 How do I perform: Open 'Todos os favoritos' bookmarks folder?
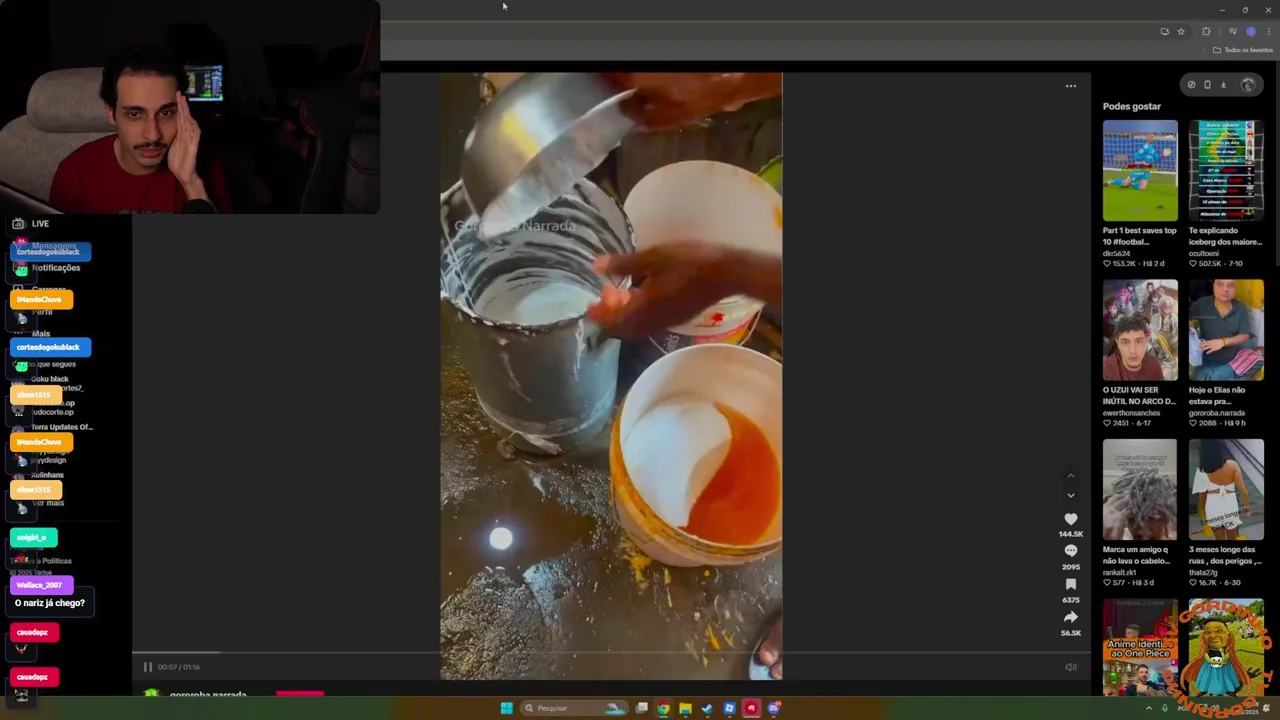(x=1243, y=50)
